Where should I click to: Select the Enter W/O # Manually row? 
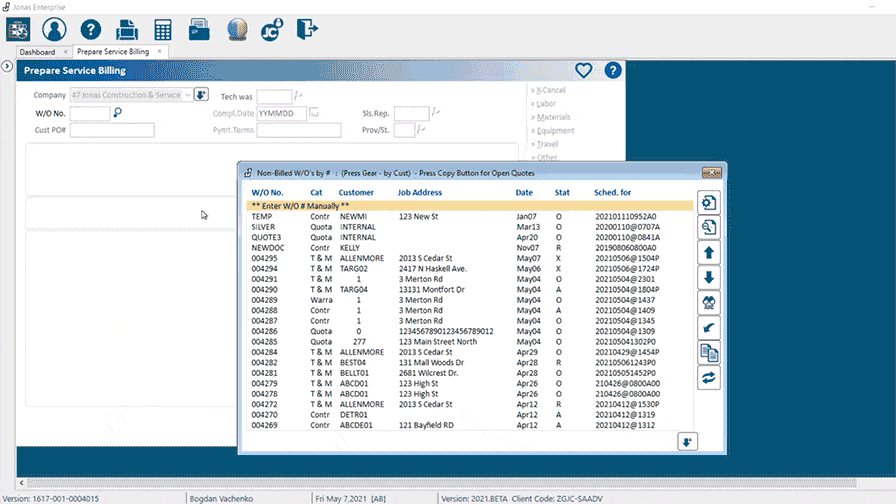[x=470, y=206]
